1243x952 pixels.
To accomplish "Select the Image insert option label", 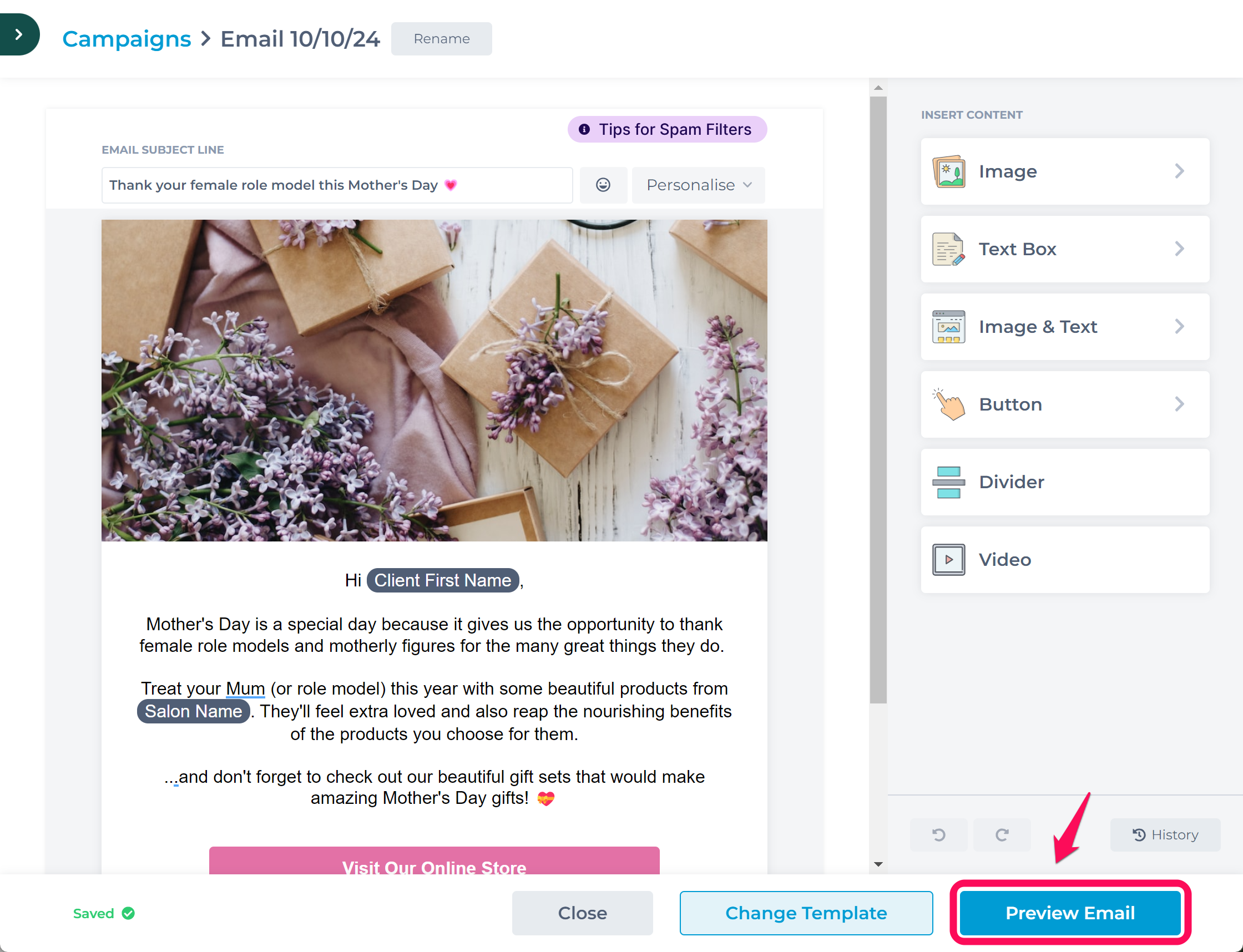I will point(1008,171).
